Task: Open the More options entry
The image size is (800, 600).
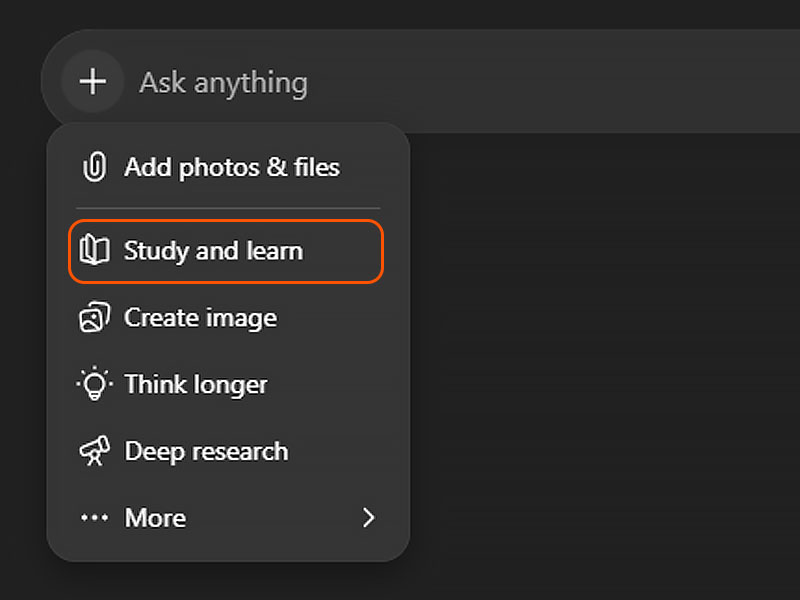Action: click(155, 518)
